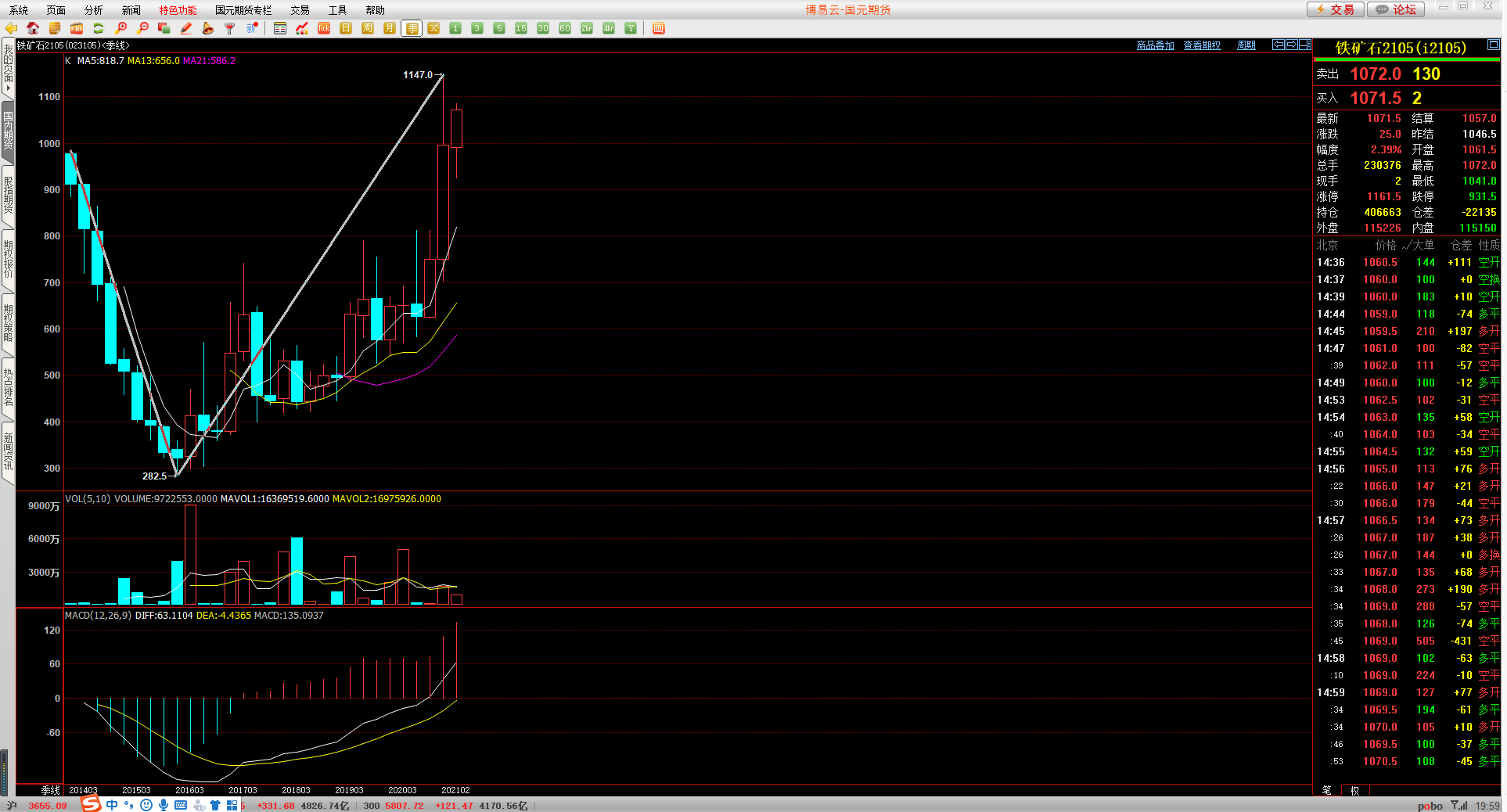
Task: Open the input method soft keyboard icon
Action: (181, 805)
